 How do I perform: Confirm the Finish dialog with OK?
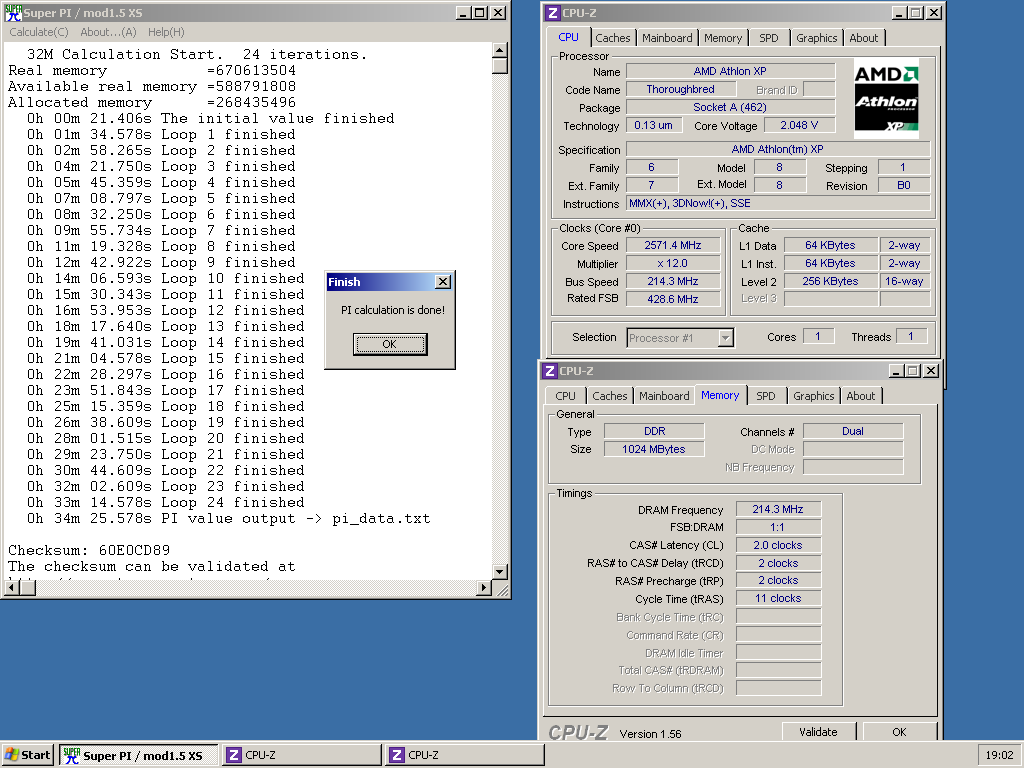click(390, 344)
